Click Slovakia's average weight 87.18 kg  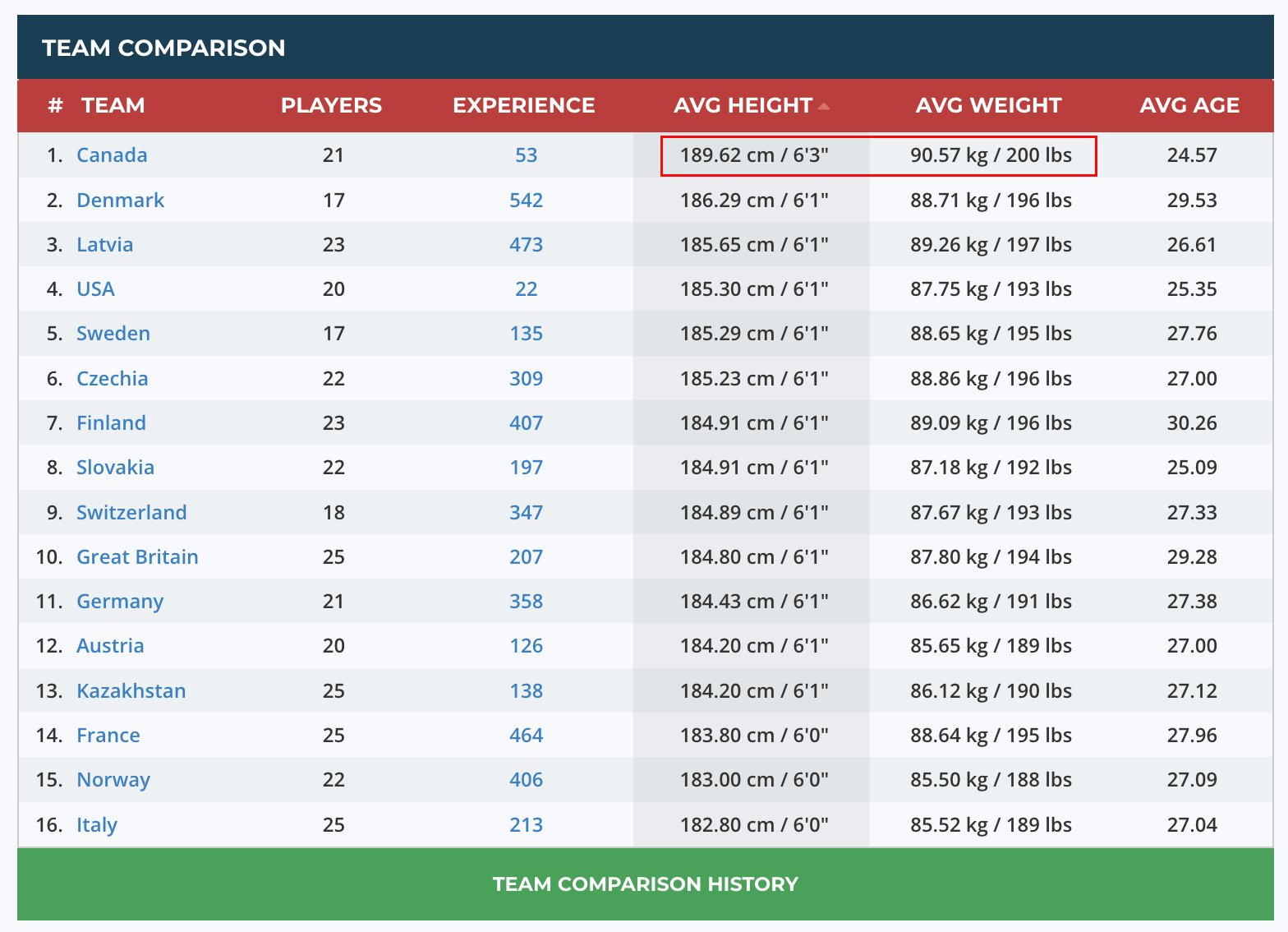(x=991, y=468)
